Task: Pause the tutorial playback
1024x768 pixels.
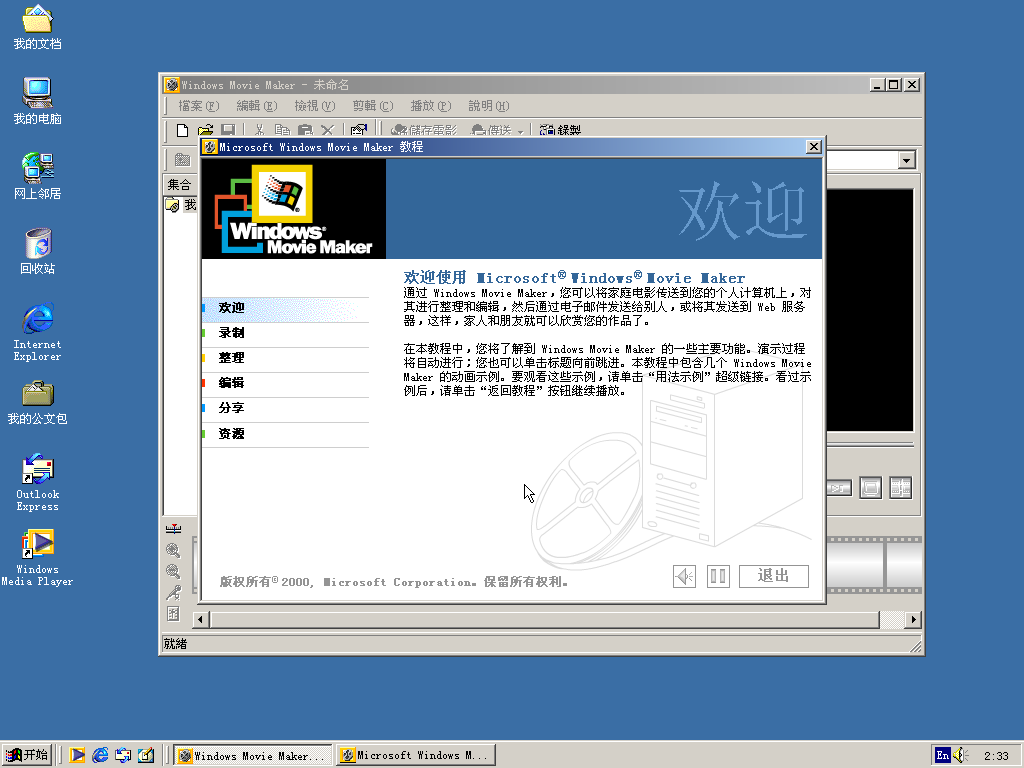Action: (x=718, y=576)
